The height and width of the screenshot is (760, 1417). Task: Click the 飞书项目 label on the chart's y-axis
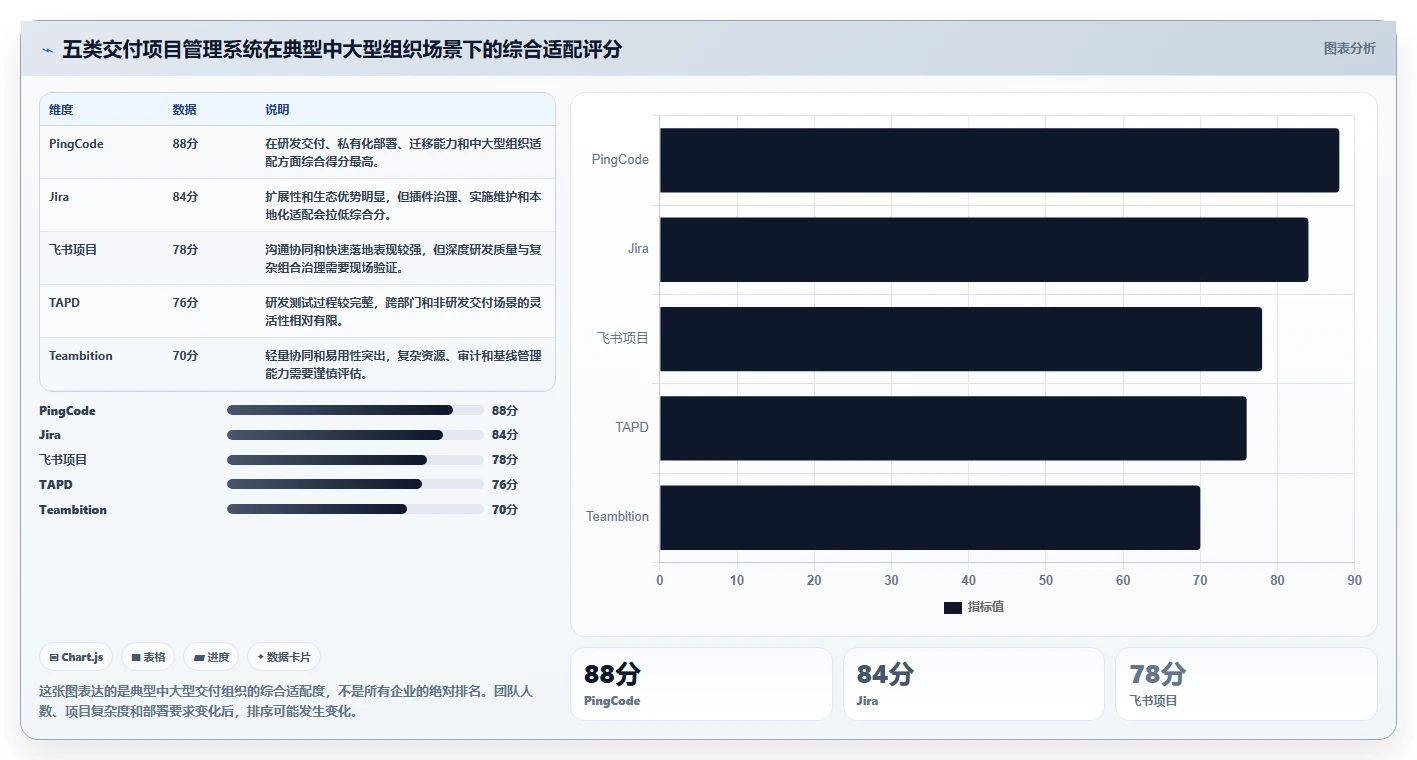click(623, 339)
